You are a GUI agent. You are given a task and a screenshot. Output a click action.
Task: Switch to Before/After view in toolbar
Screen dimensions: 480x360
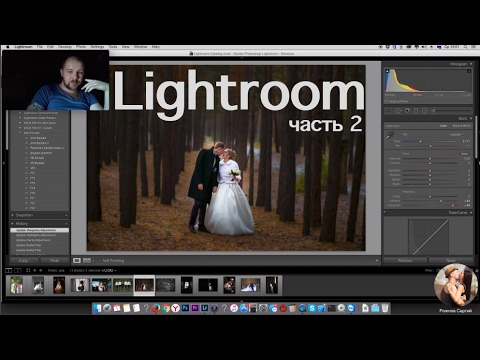[x=87, y=260]
